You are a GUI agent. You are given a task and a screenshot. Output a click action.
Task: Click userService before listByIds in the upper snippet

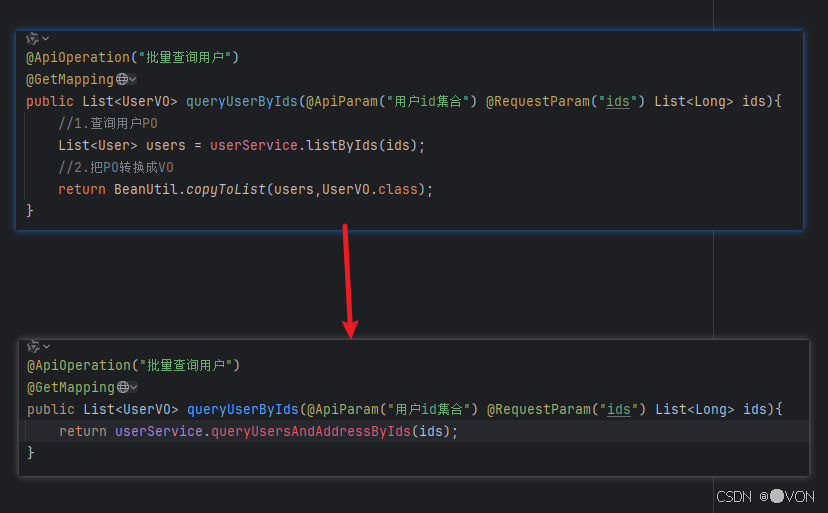pyautogui.click(x=254, y=145)
